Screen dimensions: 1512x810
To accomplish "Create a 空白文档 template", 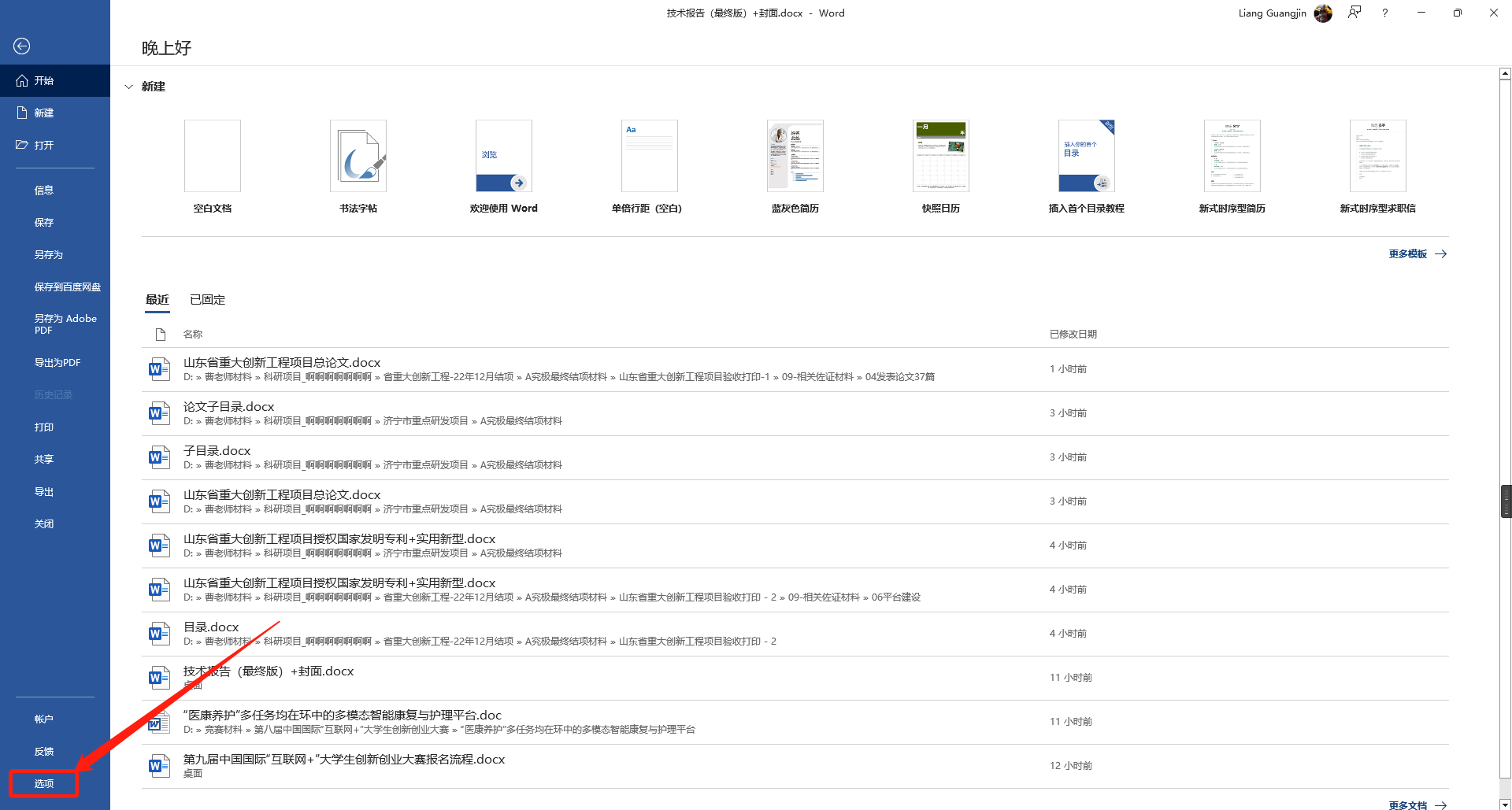I will point(213,166).
